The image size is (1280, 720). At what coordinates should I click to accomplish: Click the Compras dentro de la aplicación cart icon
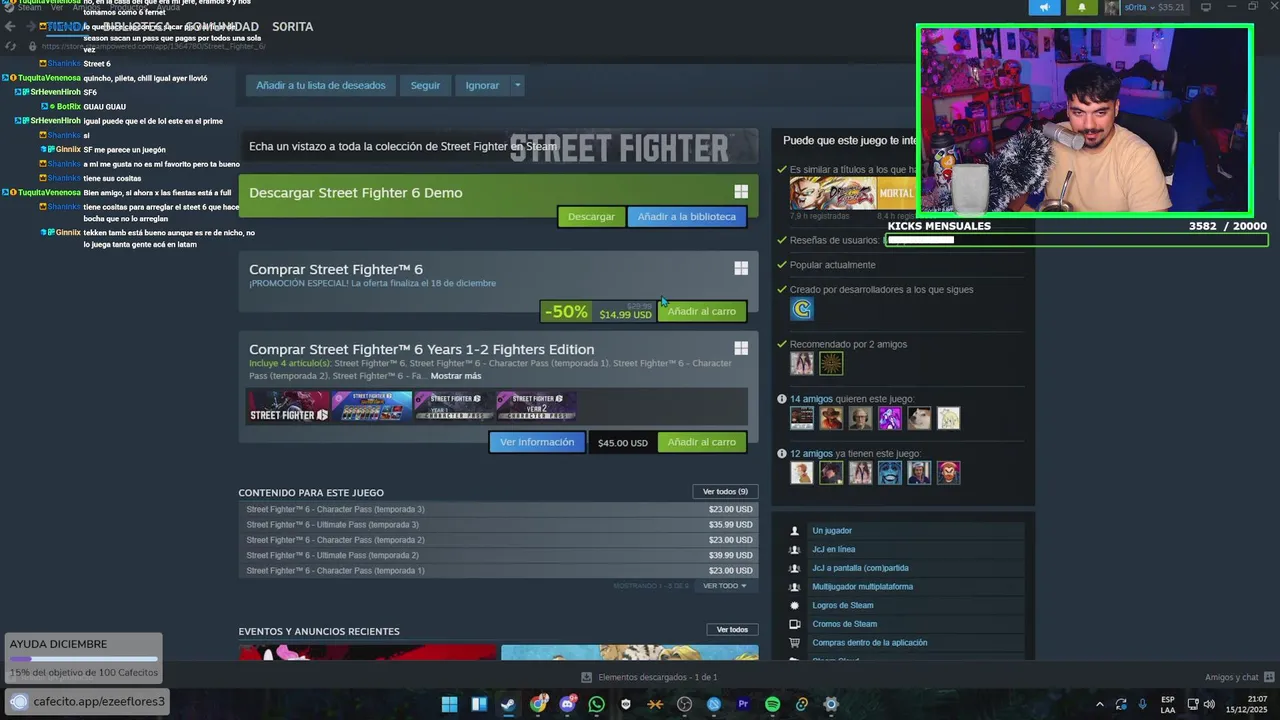[x=795, y=643]
